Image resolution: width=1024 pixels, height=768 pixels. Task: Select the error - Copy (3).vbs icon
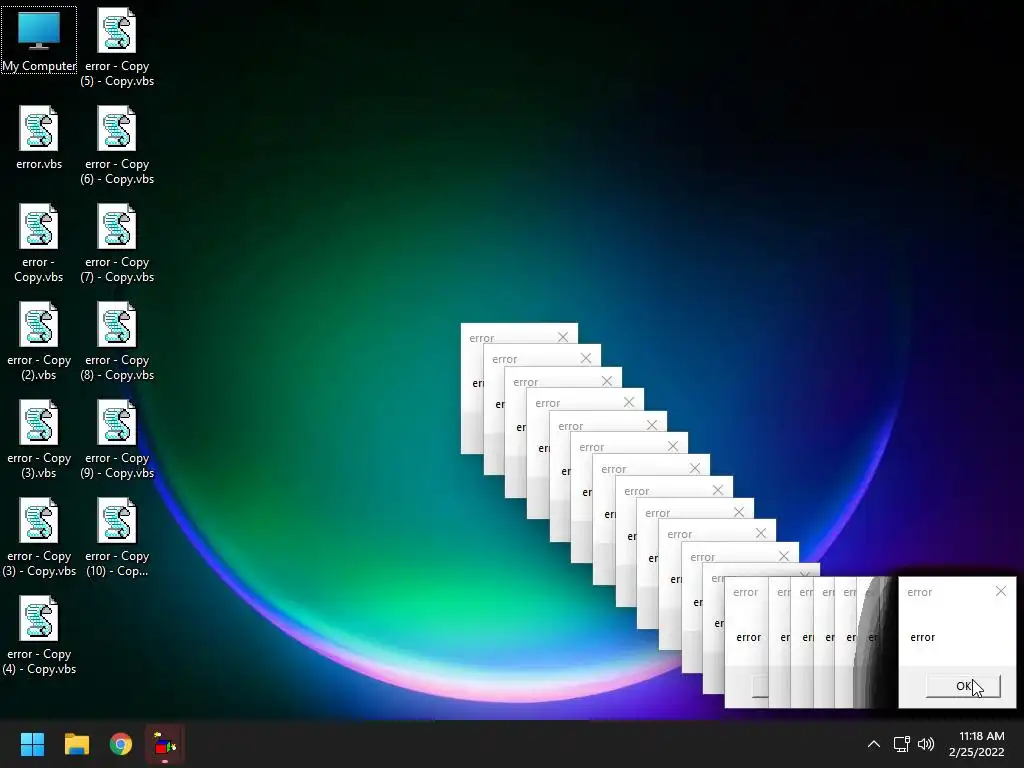tap(39, 439)
